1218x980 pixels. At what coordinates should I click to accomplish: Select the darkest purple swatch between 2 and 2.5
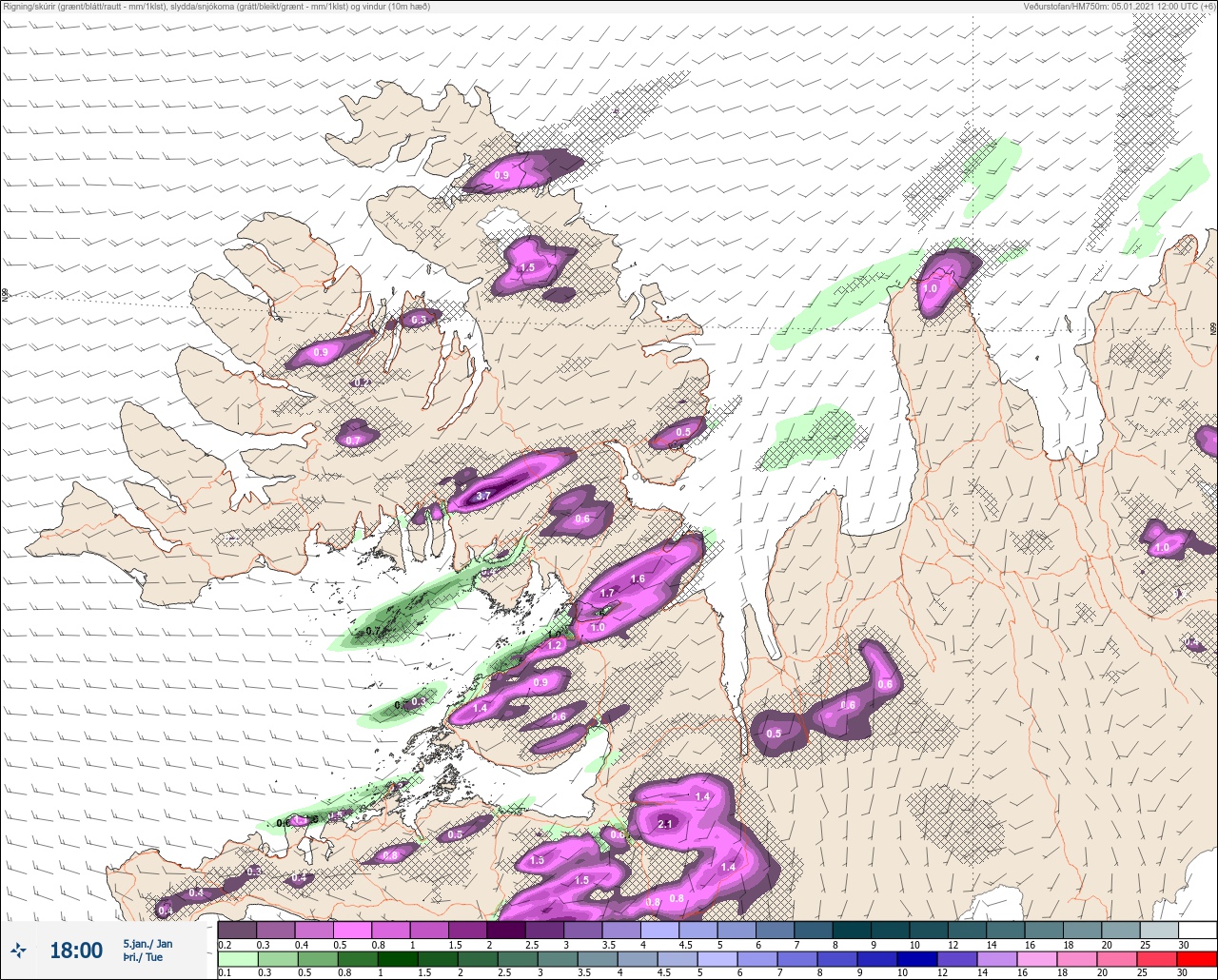click(506, 930)
